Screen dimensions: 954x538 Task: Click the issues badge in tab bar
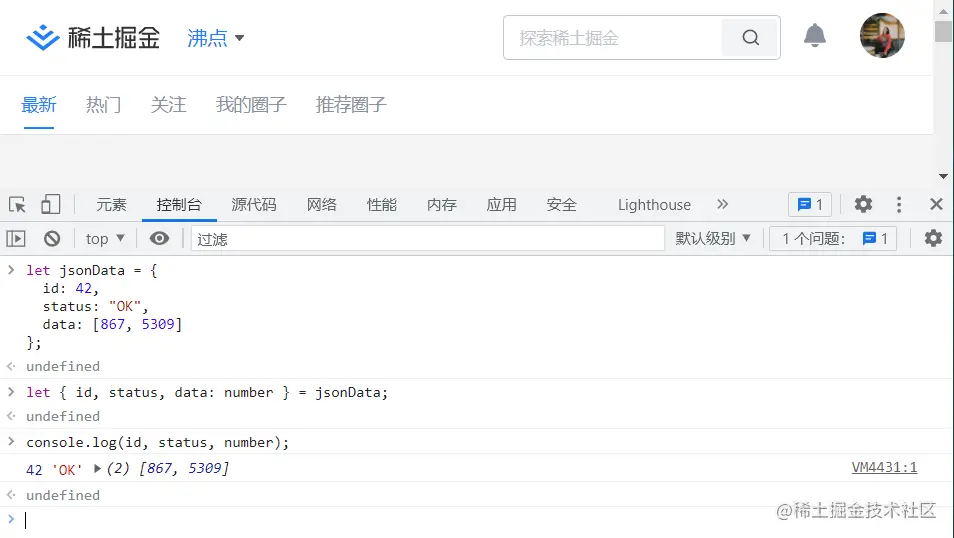click(x=810, y=204)
